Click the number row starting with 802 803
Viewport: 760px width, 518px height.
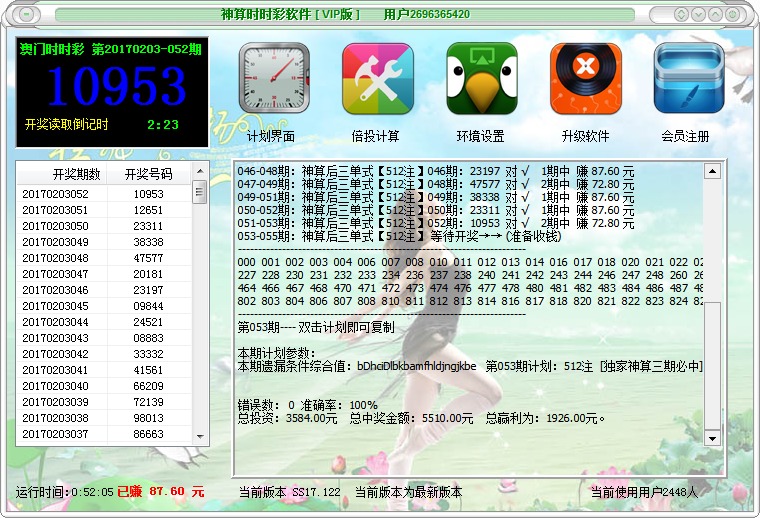pos(470,301)
